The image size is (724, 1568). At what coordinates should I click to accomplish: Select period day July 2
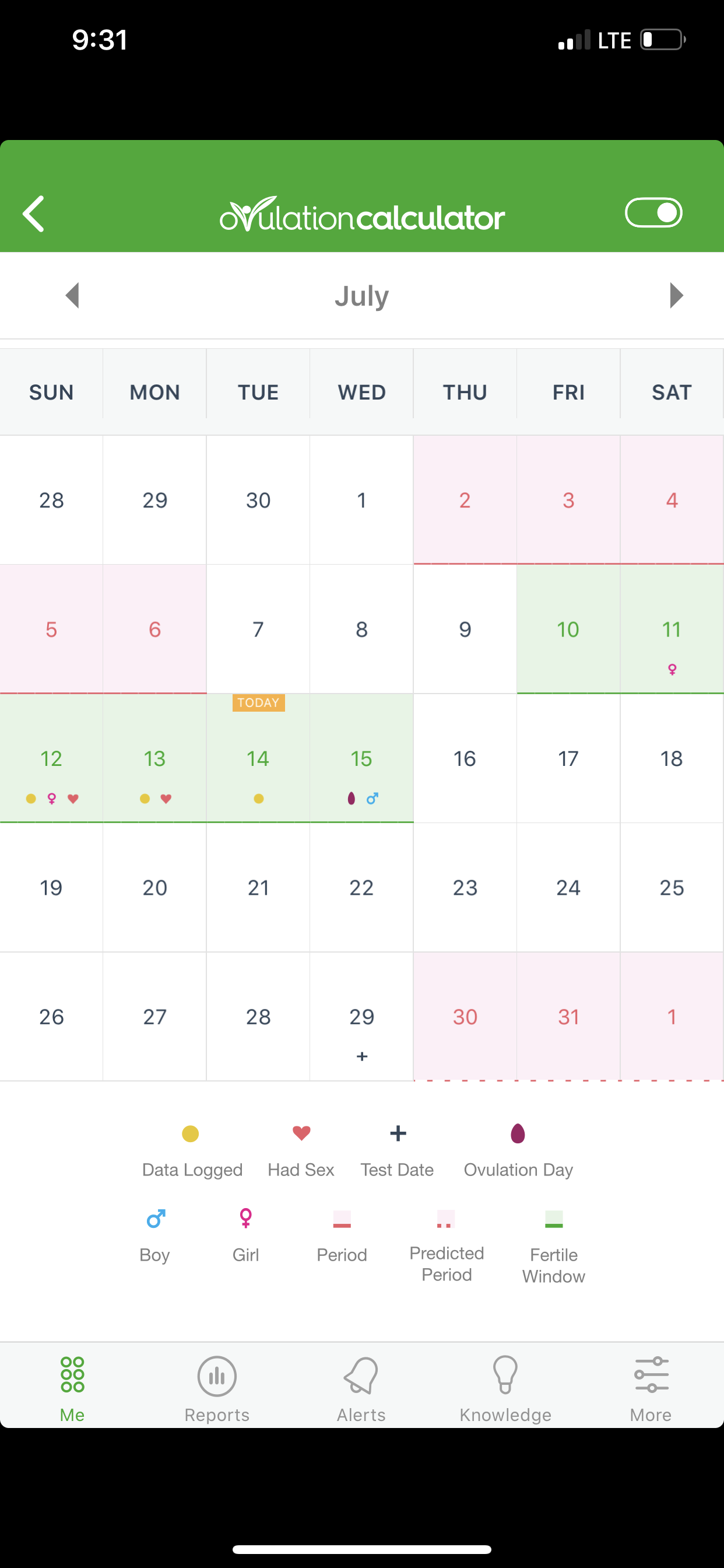[465, 501]
